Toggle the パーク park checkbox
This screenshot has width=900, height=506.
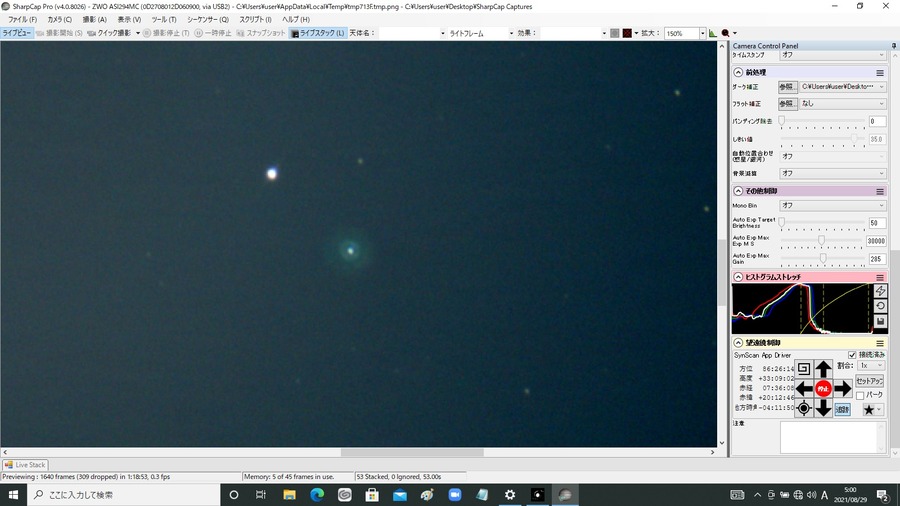click(860, 395)
